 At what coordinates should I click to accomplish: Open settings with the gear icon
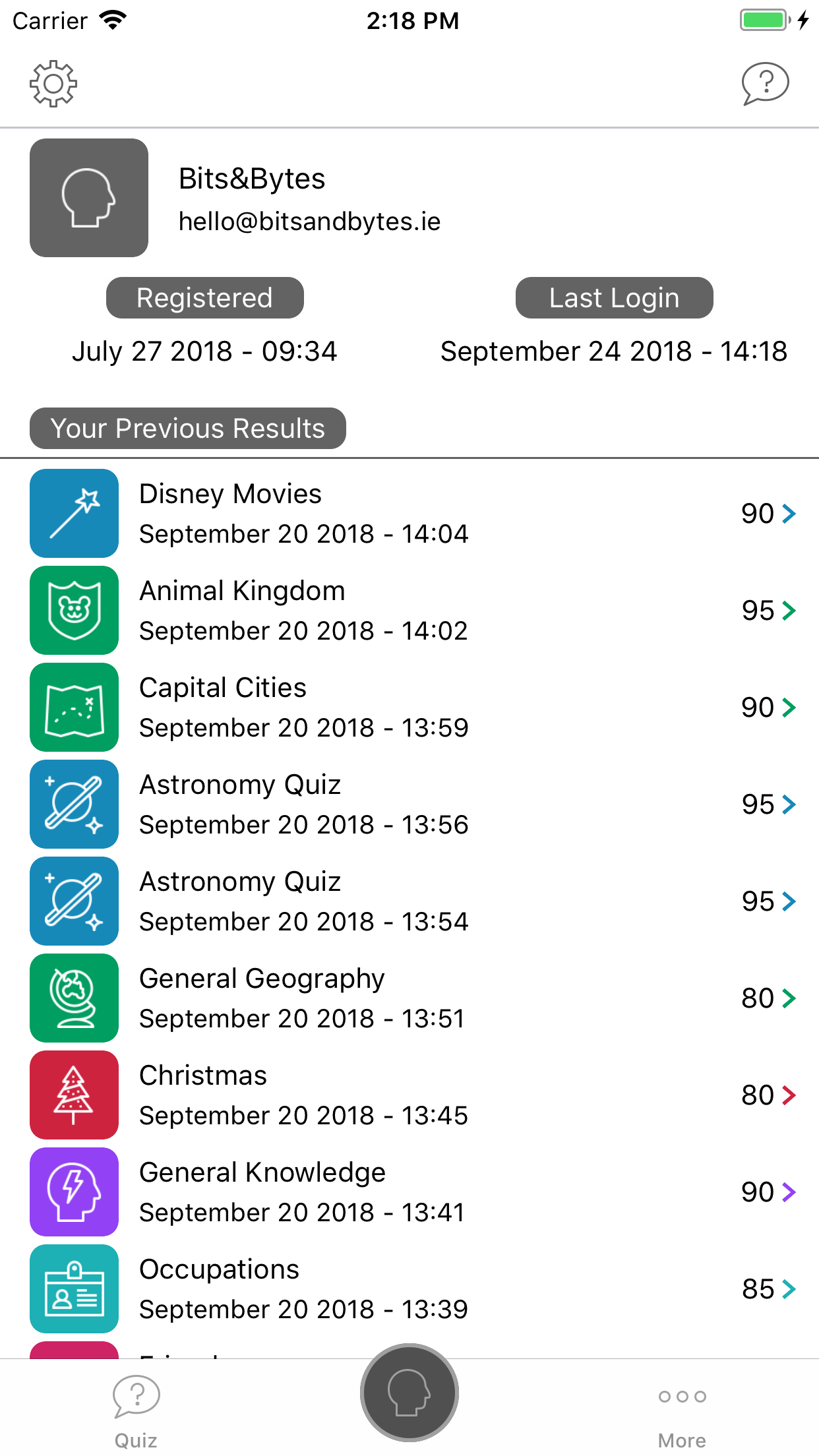click(x=53, y=84)
